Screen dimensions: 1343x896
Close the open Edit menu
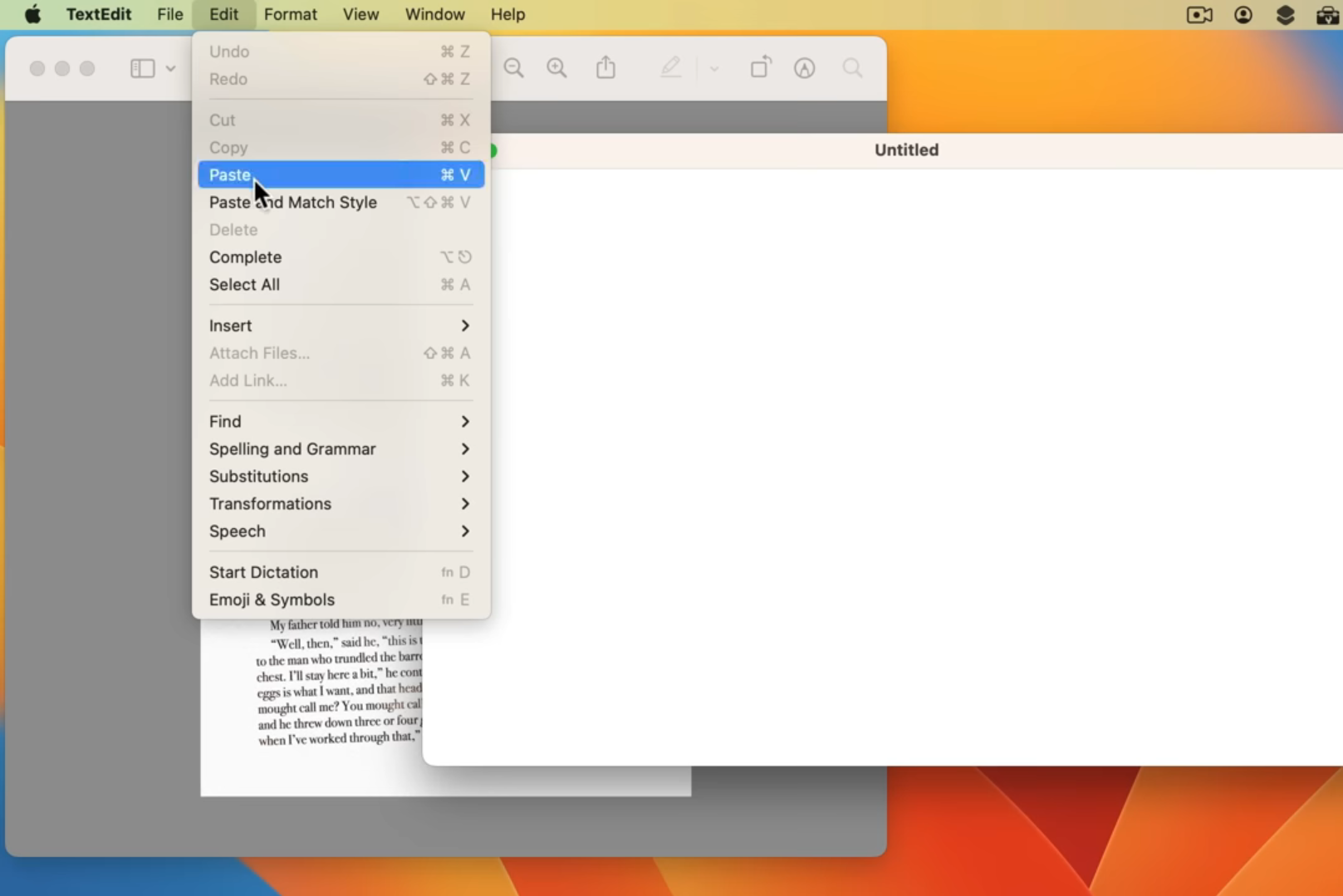click(x=223, y=14)
